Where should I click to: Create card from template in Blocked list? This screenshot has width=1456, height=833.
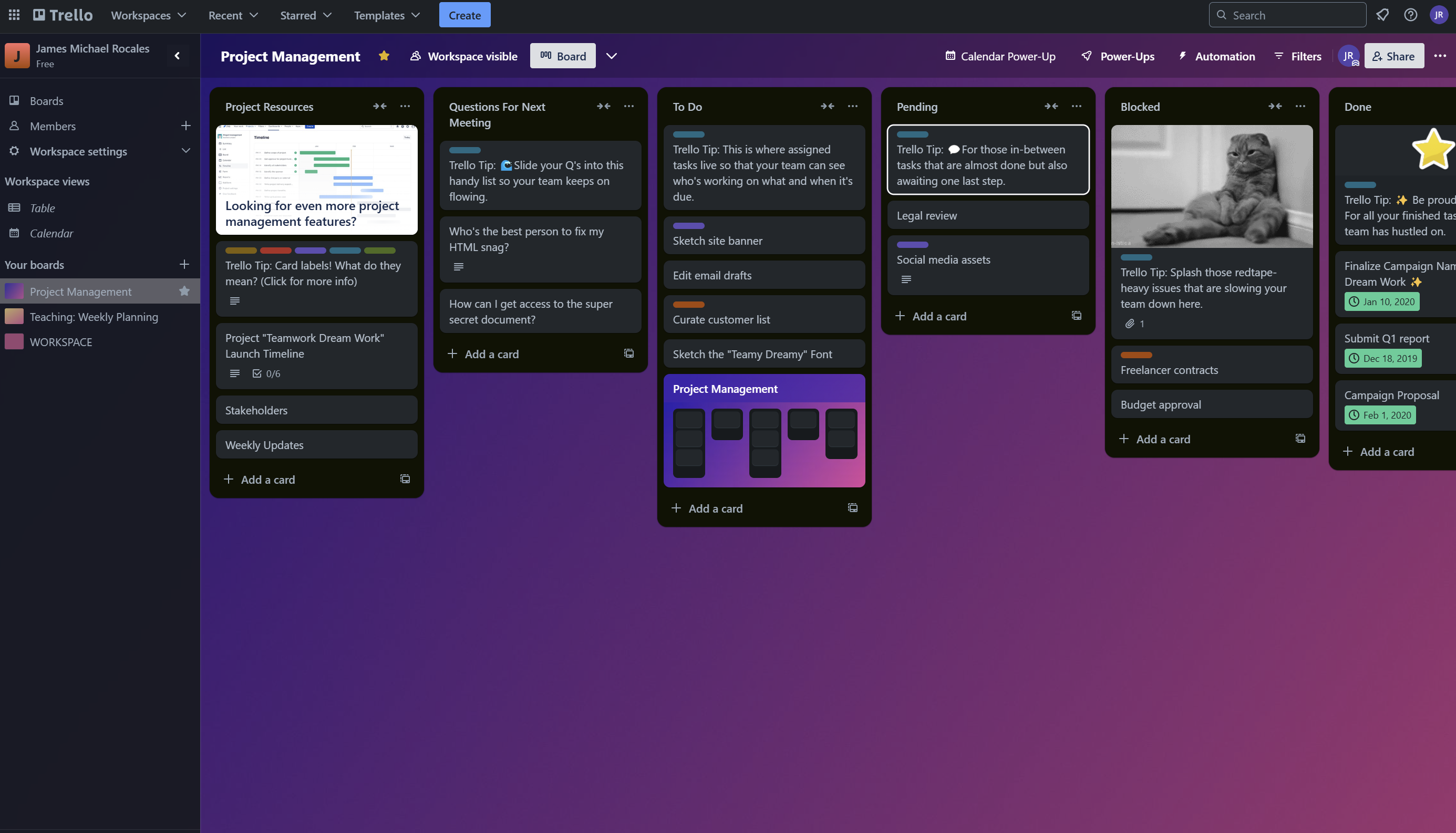[x=1300, y=439]
